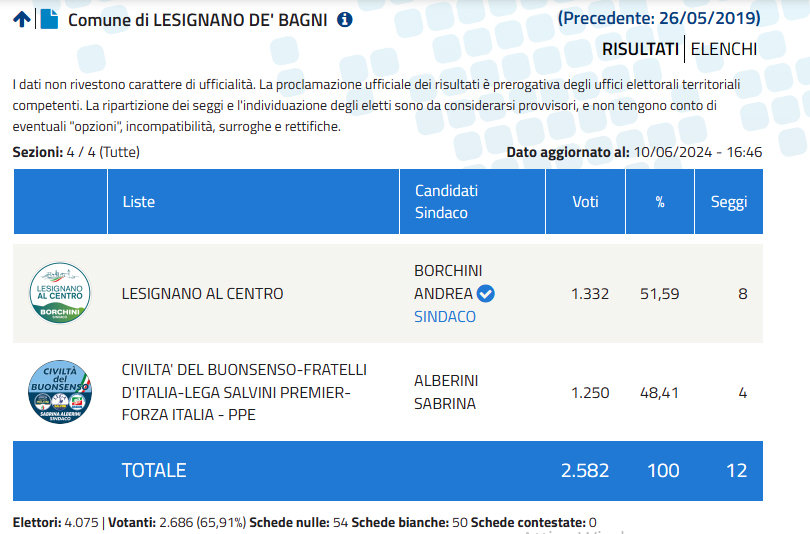This screenshot has height=534, width=810.
Task: Click the SINDACO label under Borchini
Action: point(445,317)
